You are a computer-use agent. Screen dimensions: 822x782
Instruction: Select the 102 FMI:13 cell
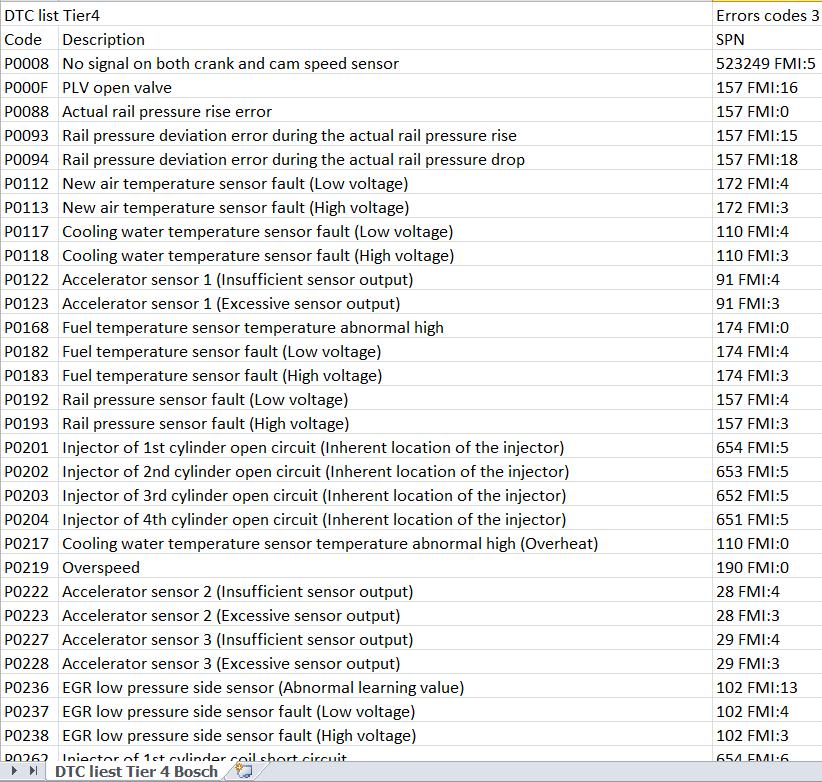click(767, 687)
